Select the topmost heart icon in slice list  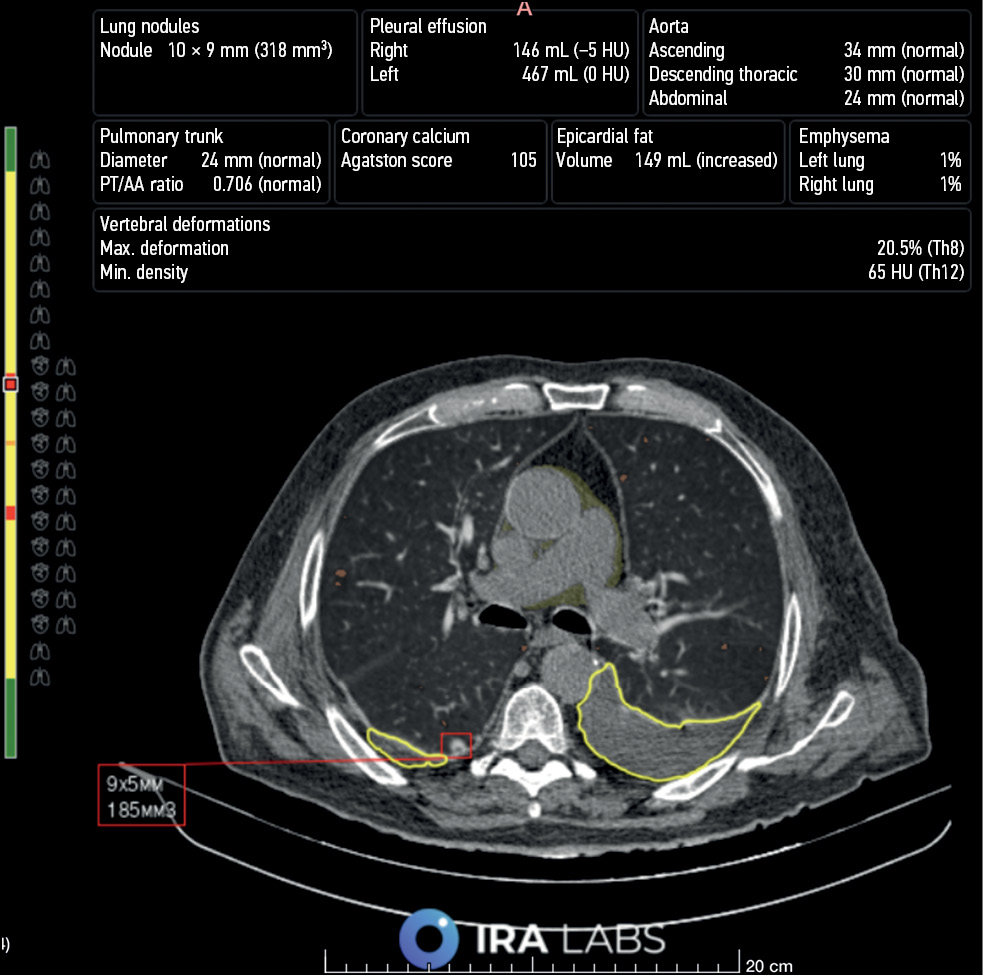[x=41, y=365]
